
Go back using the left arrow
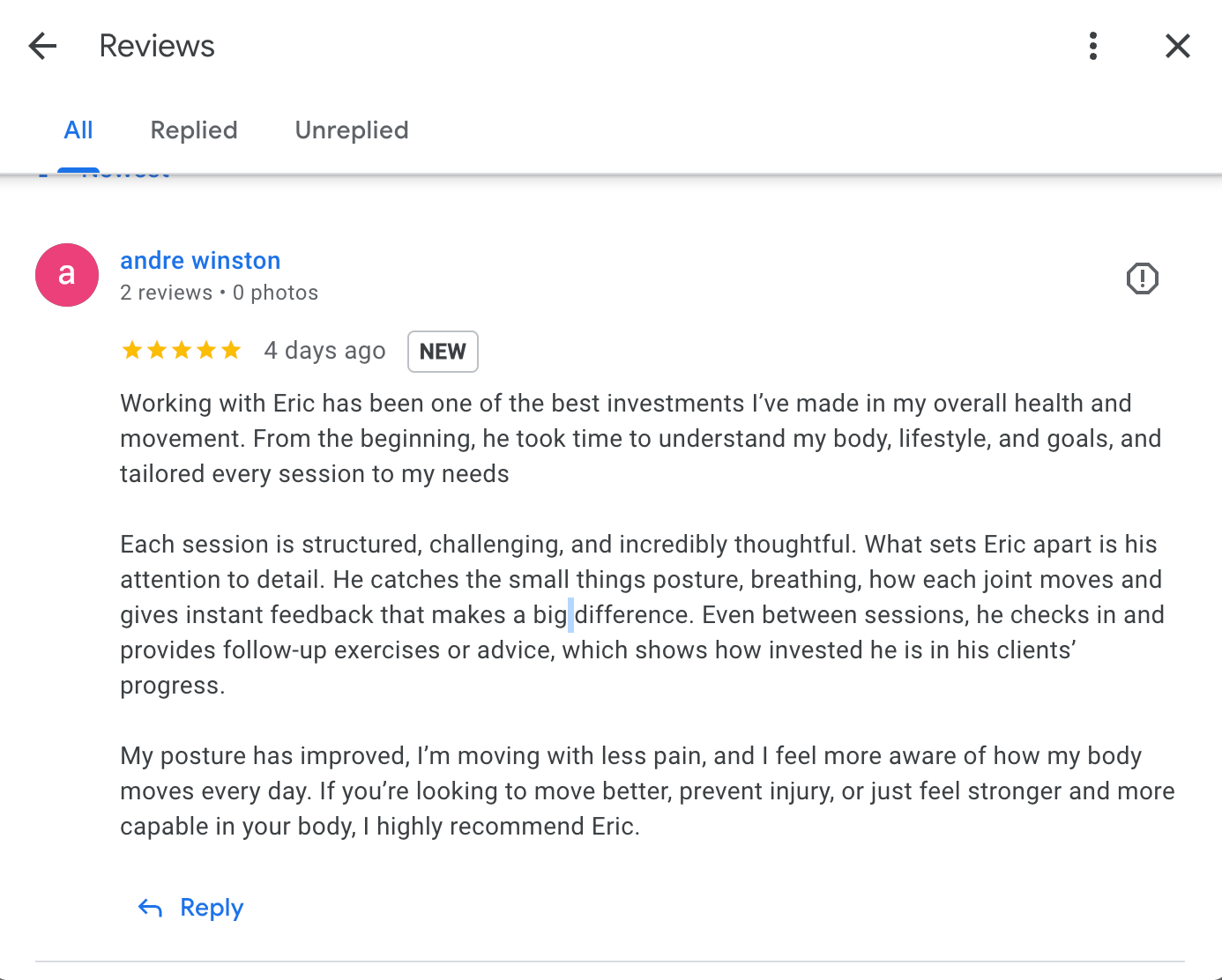click(42, 46)
